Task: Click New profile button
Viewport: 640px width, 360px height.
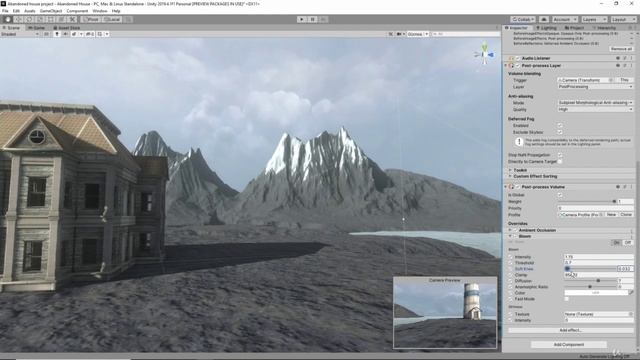Action: (611, 215)
